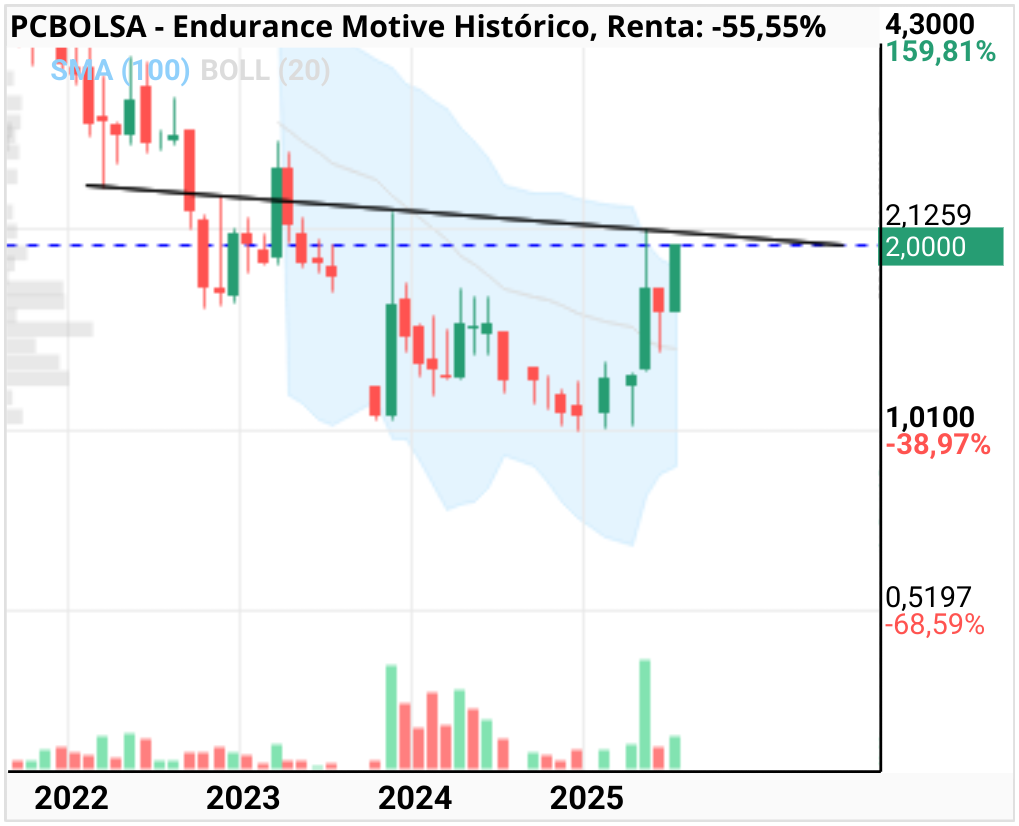Click the -68,59% percentage label
1019x826 pixels.
click(x=935, y=625)
